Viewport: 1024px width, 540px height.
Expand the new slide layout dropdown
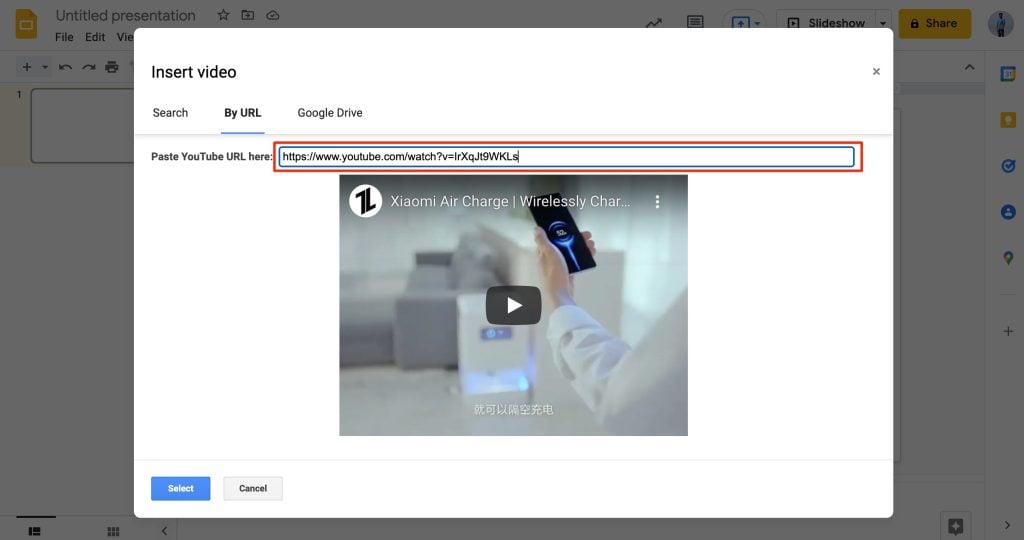[45, 67]
